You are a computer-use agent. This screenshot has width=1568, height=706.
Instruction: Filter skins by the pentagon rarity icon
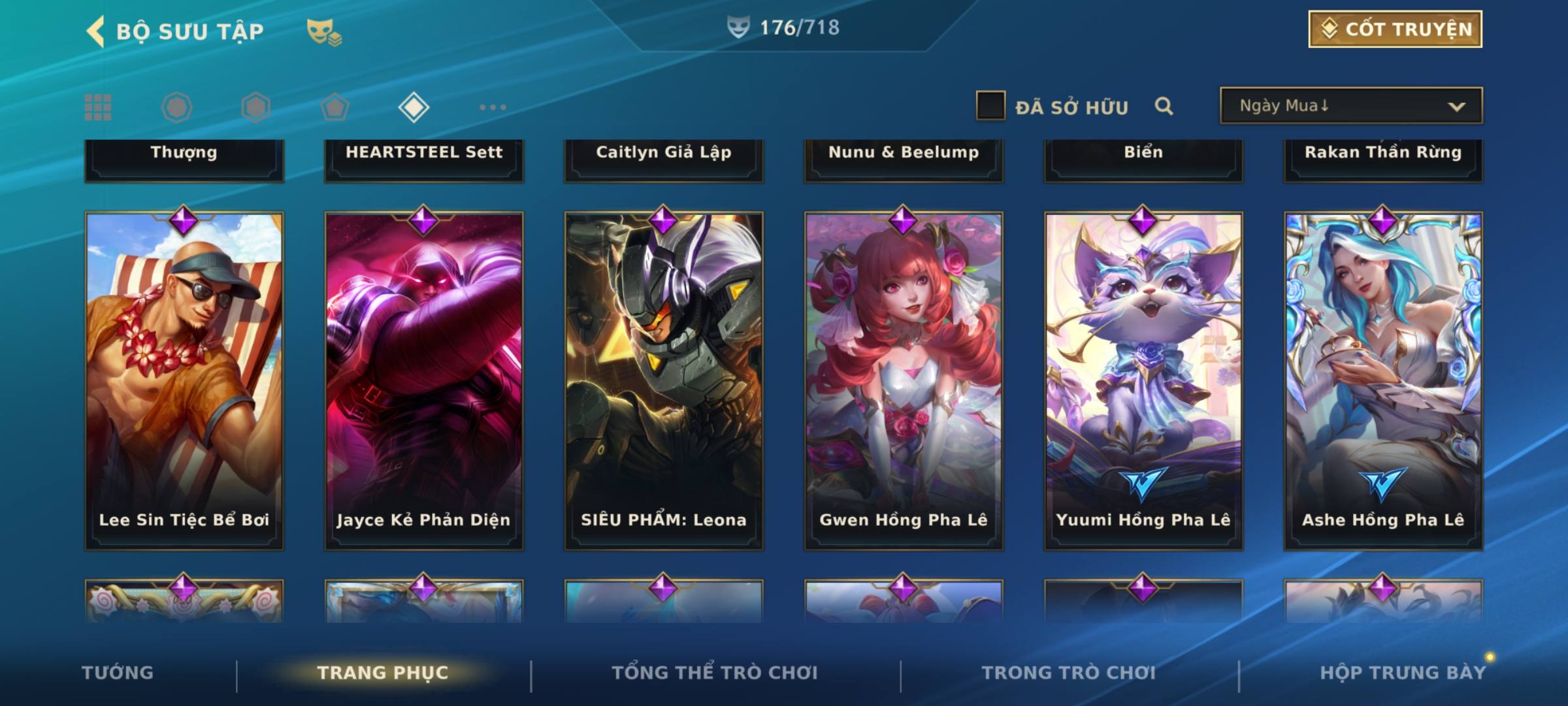(x=335, y=107)
